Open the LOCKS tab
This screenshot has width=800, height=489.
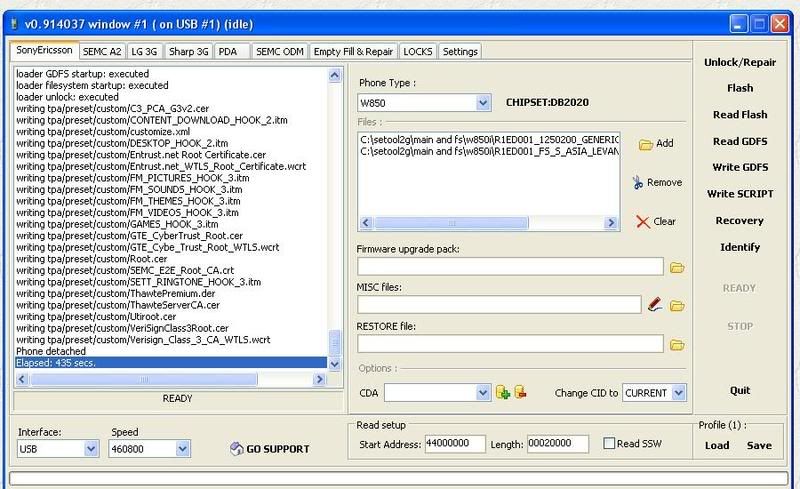click(x=418, y=52)
